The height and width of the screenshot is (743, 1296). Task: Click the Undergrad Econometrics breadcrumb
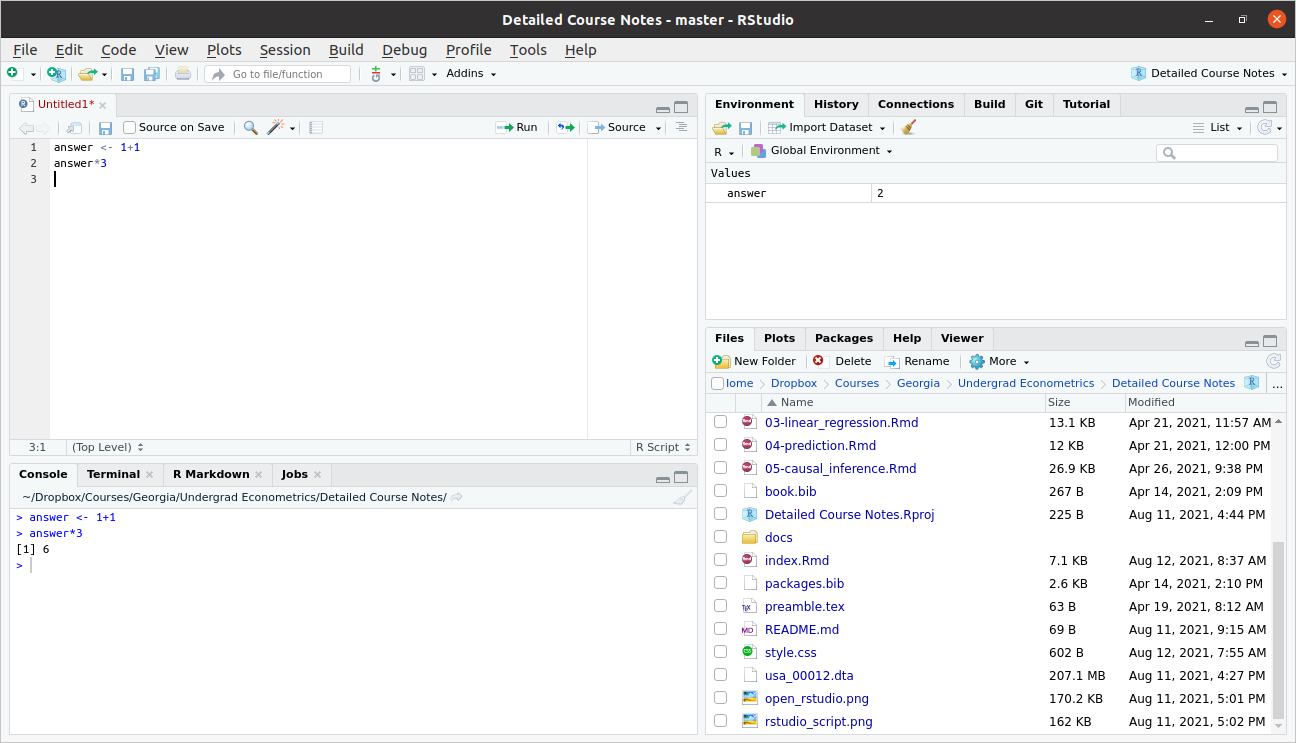click(x=1026, y=383)
